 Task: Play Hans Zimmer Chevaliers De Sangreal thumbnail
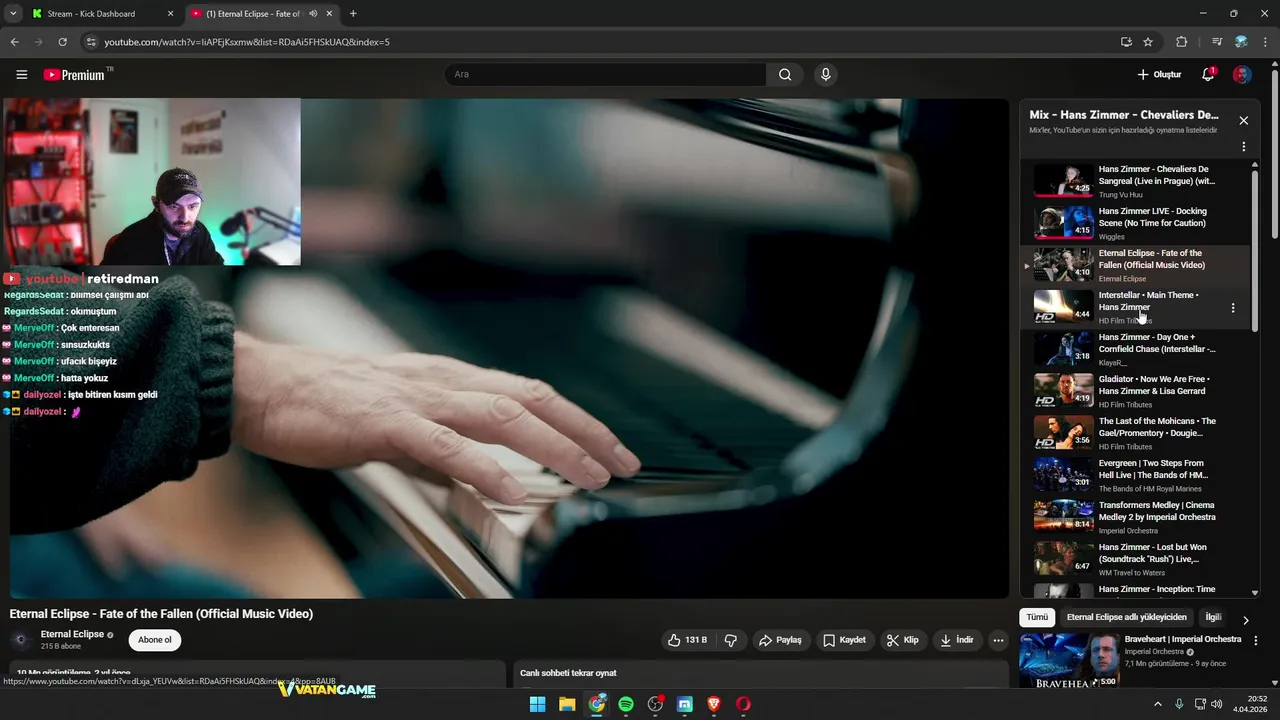pos(1063,181)
